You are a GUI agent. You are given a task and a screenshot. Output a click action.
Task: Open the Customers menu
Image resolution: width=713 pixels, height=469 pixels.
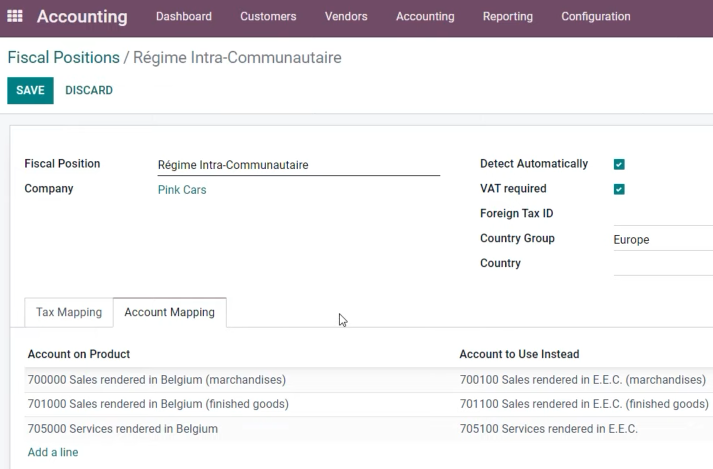268,16
